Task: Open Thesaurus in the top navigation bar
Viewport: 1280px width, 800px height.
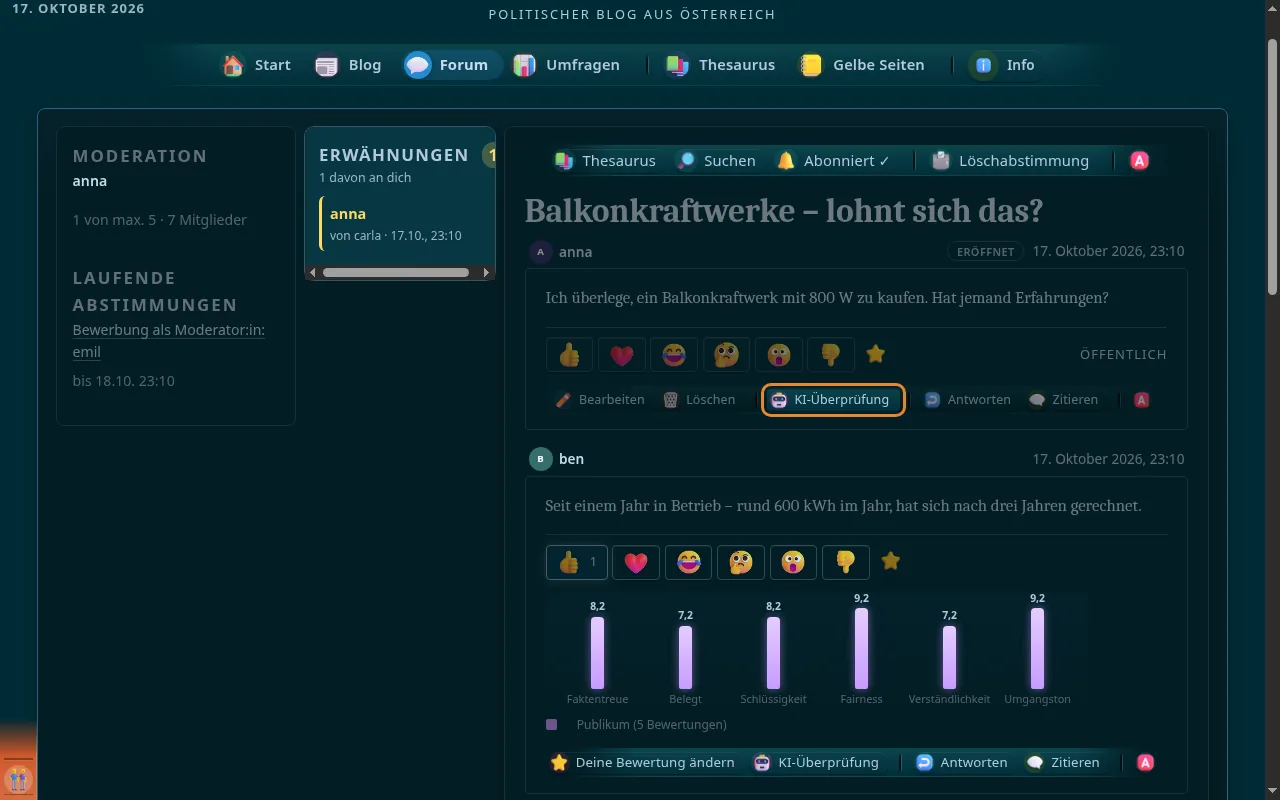Action: click(x=721, y=65)
